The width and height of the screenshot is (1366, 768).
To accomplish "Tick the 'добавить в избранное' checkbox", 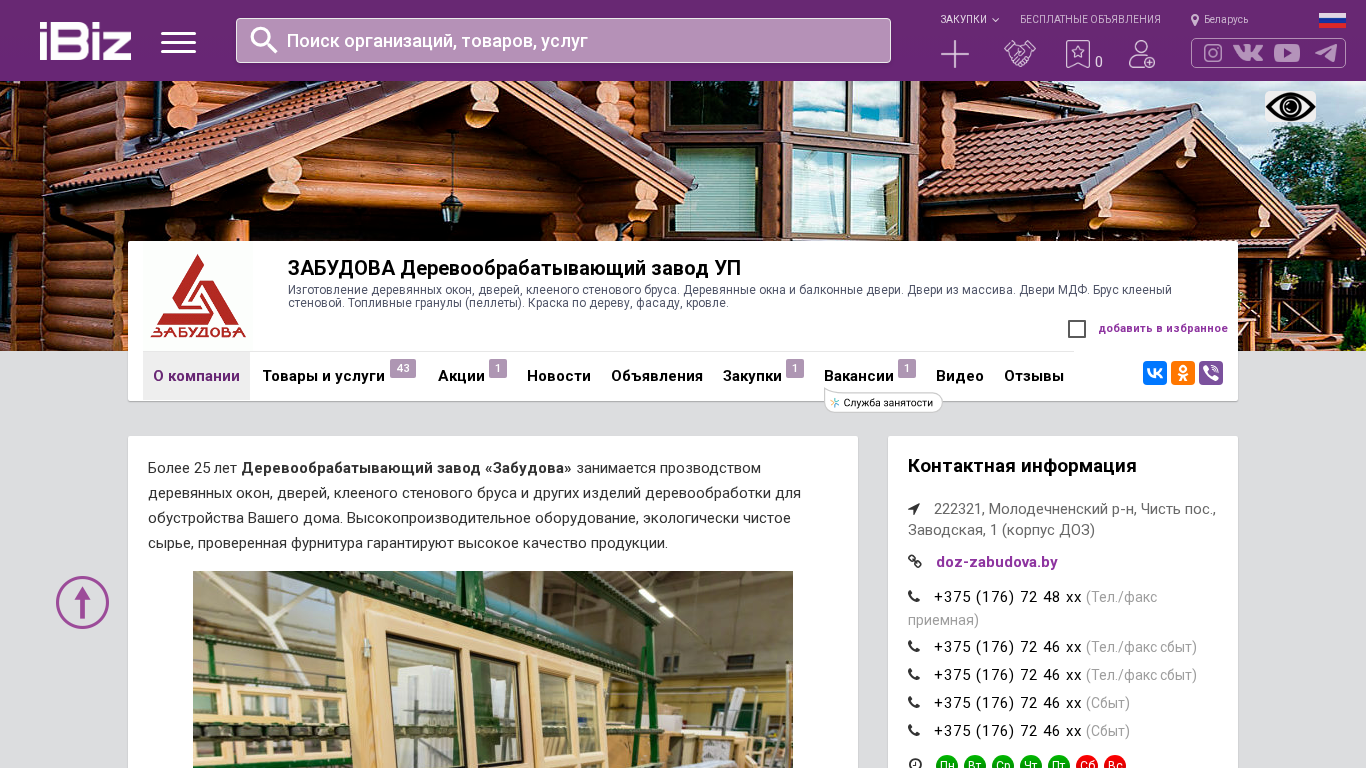I will 1077,329.
